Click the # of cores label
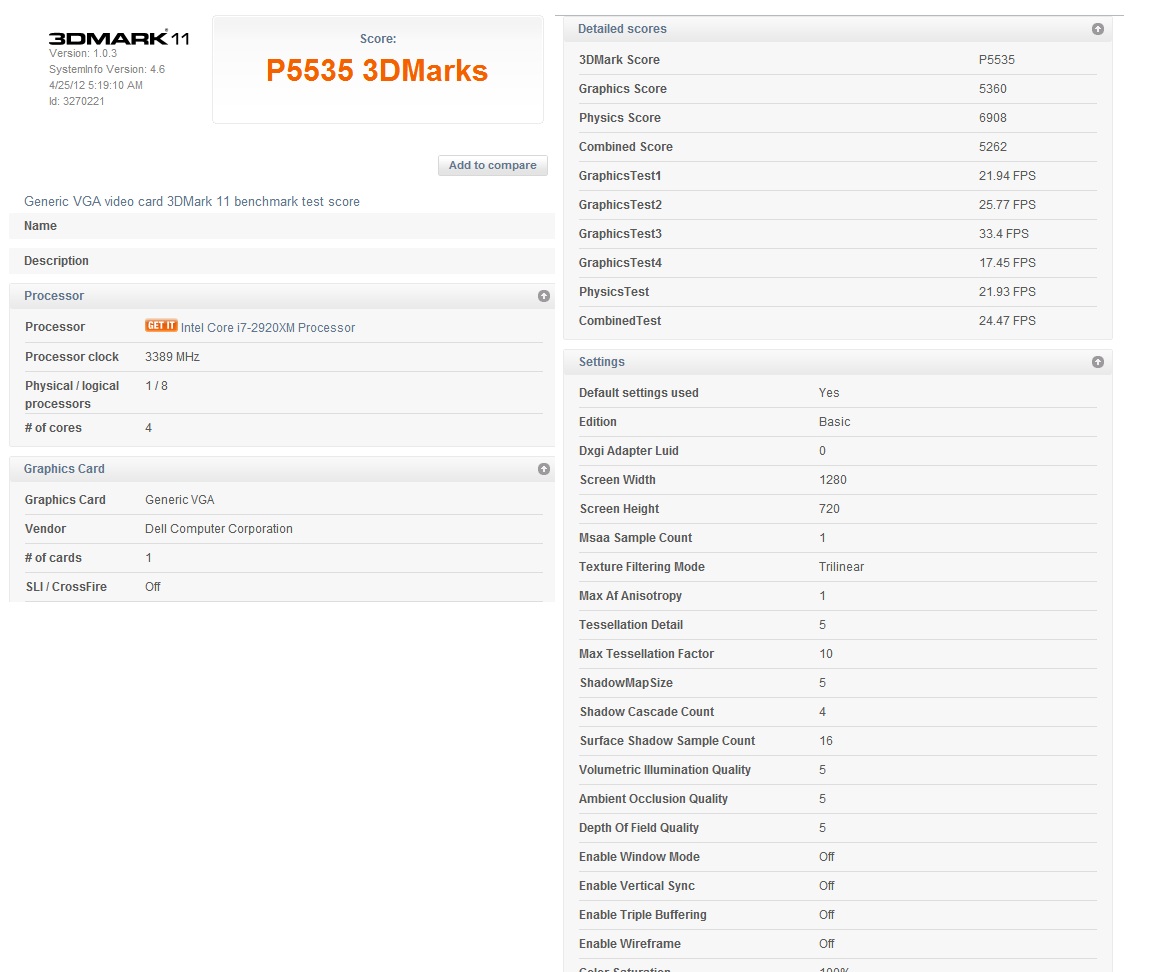 (x=53, y=428)
